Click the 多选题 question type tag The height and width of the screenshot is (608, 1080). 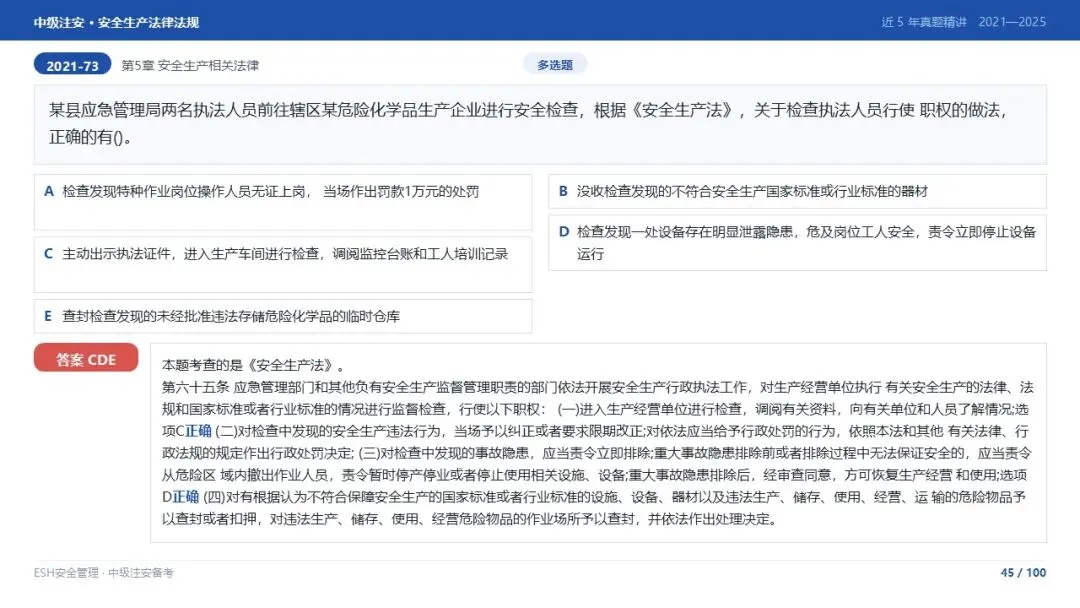pos(555,65)
